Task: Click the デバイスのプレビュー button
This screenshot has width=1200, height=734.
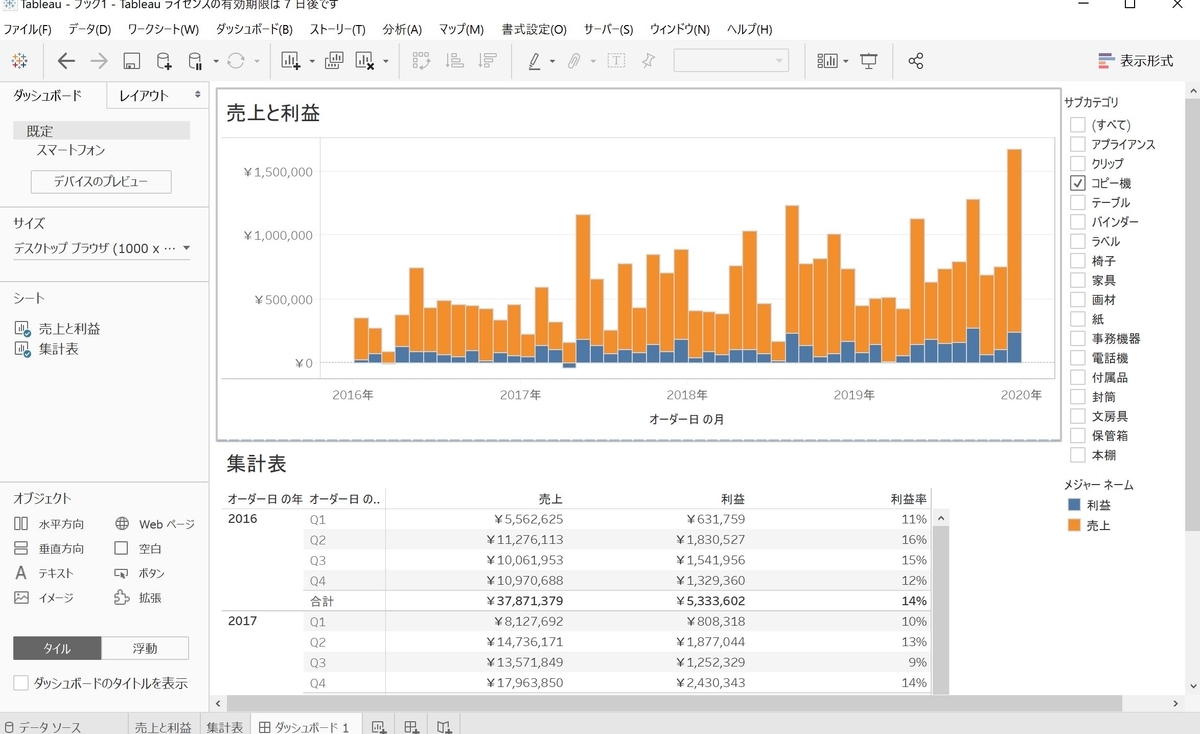Action: [101, 182]
